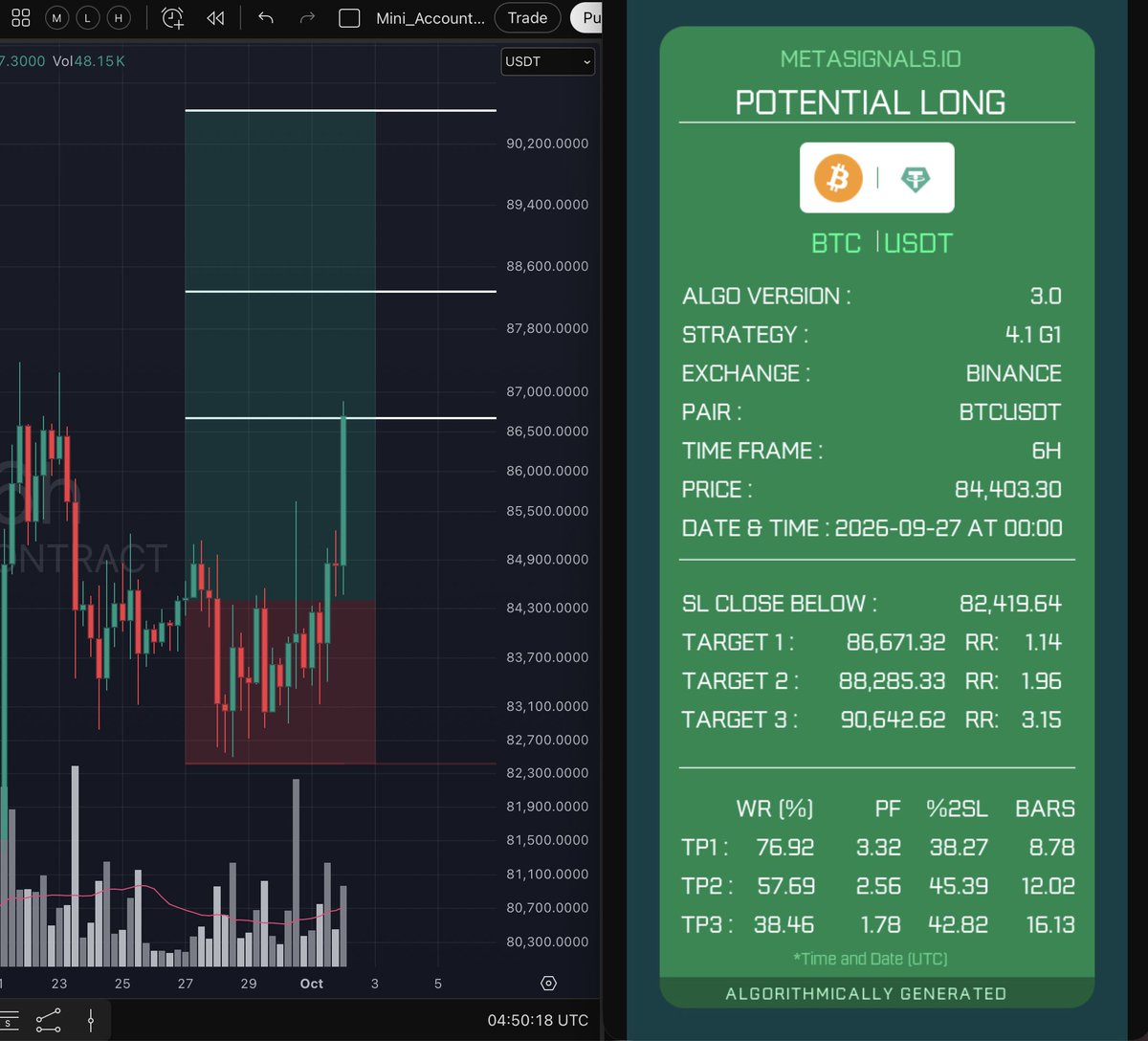
Task: Undo the last chart action
Action: pyautogui.click(x=266, y=17)
